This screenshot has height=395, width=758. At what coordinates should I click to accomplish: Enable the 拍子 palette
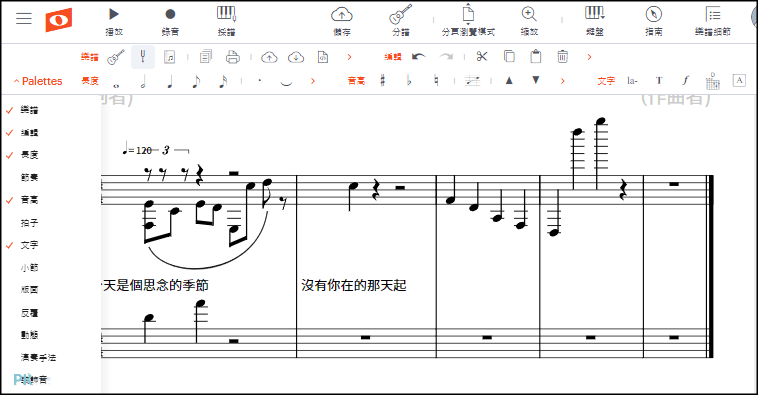click(29, 223)
